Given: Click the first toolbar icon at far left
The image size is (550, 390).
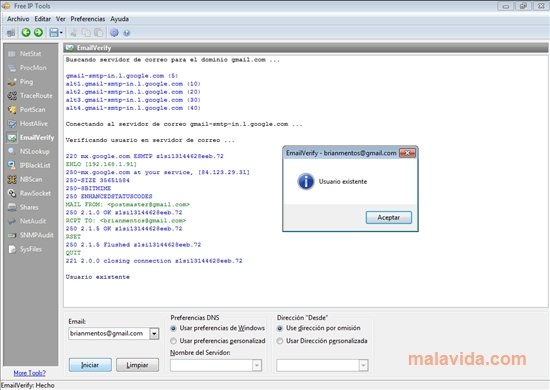Looking at the screenshot, I should tap(11, 33).
